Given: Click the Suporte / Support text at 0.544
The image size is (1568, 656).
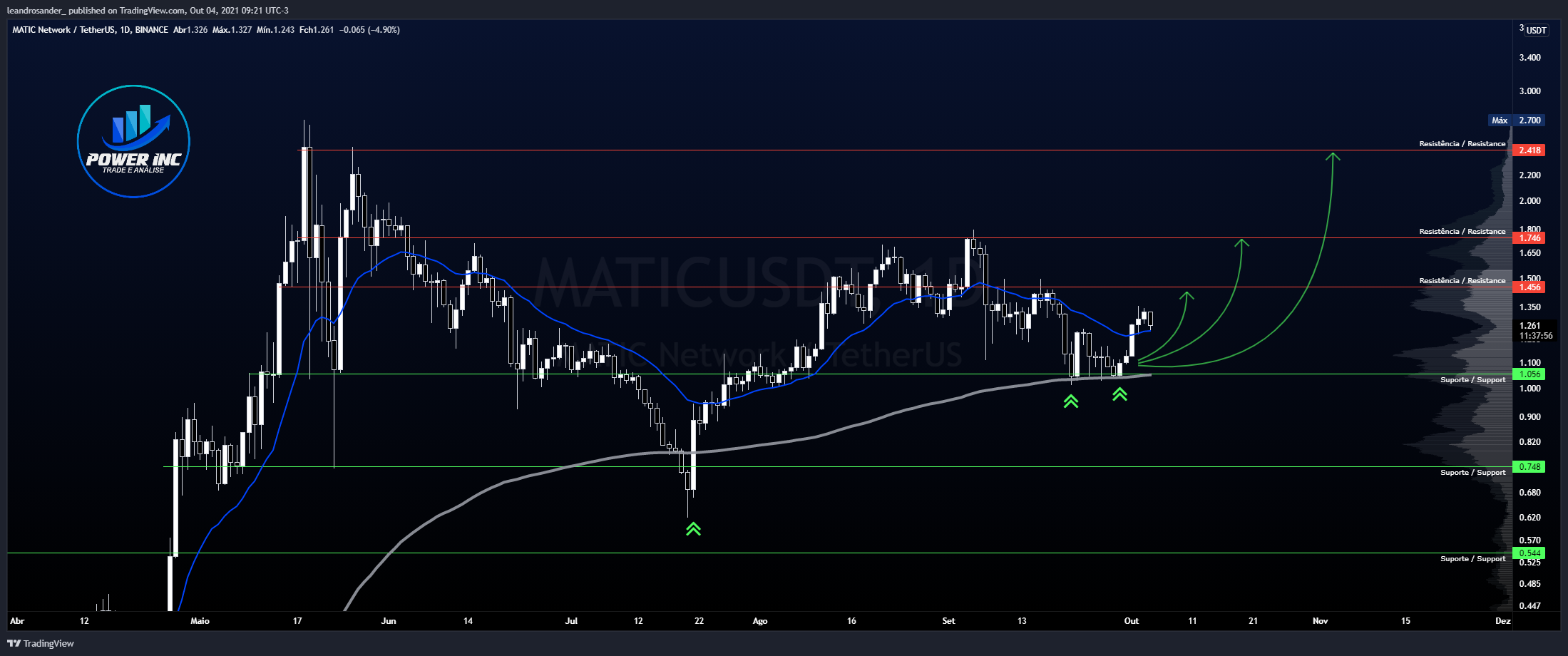Looking at the screenshot, I should point(1472,558).
